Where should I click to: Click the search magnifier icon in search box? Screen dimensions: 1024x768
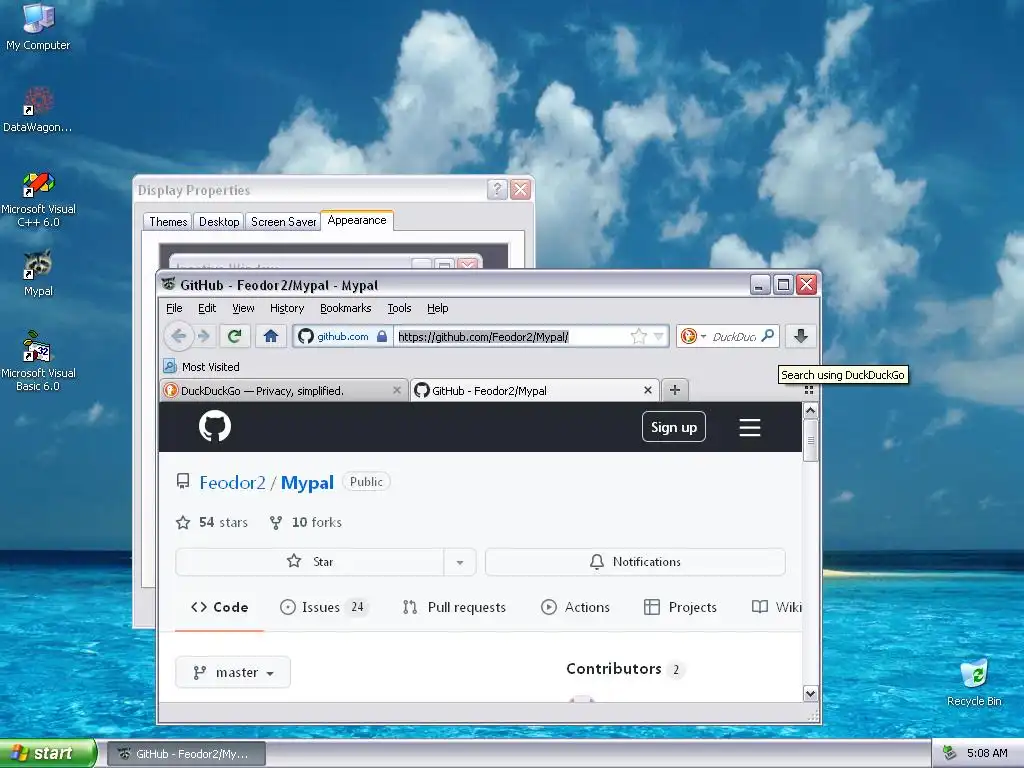768,336
